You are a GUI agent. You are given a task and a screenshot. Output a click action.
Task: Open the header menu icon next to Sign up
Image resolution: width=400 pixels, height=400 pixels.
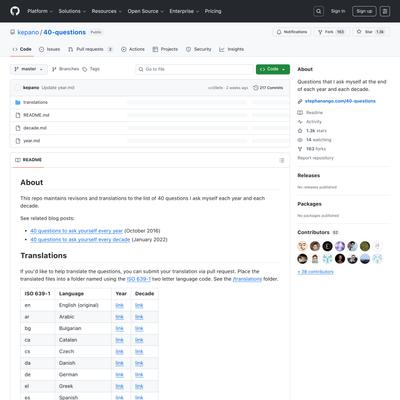[x=385, y=11]
